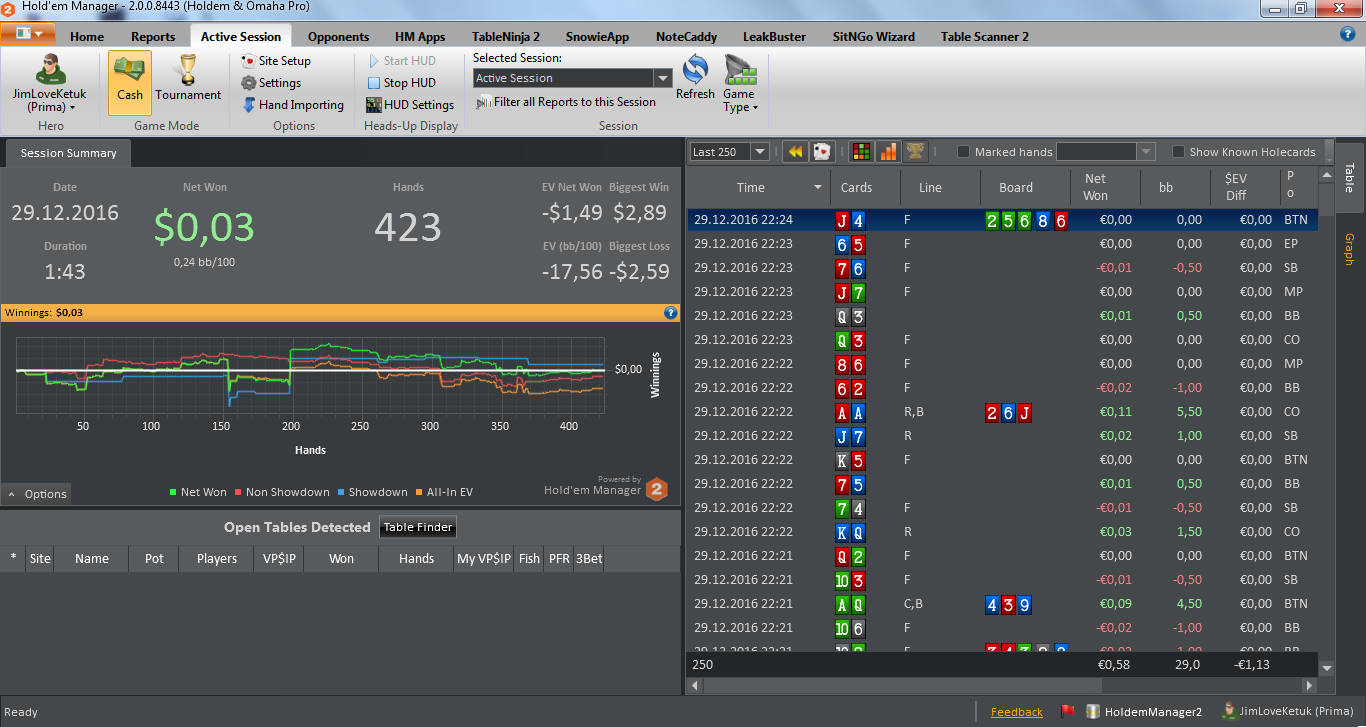Click the Table Finder button
Viewport: 1366px width, 727px height.
418,527
